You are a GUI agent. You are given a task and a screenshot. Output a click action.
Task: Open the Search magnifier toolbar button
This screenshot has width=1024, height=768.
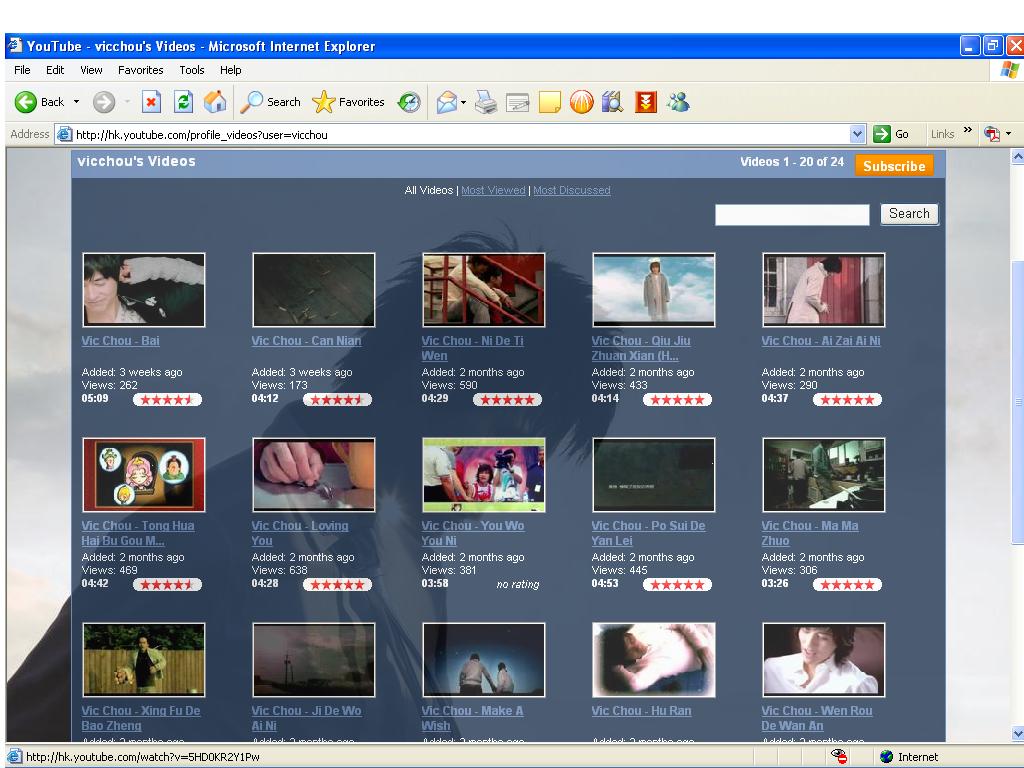click(x=270, y=102)
